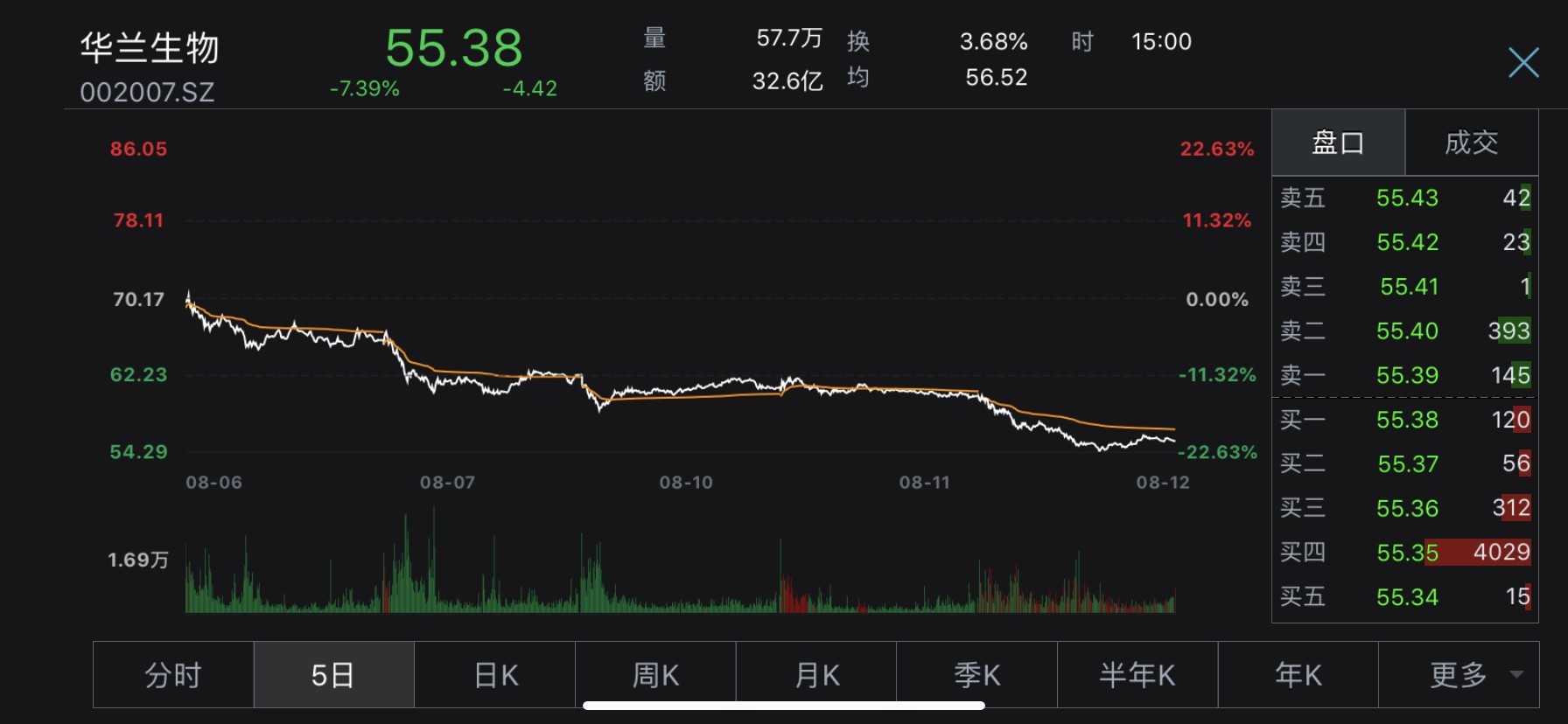1568x724 pixels.
Task: Select the 买四 row with 4029 volume
Action: [1405, 553]
